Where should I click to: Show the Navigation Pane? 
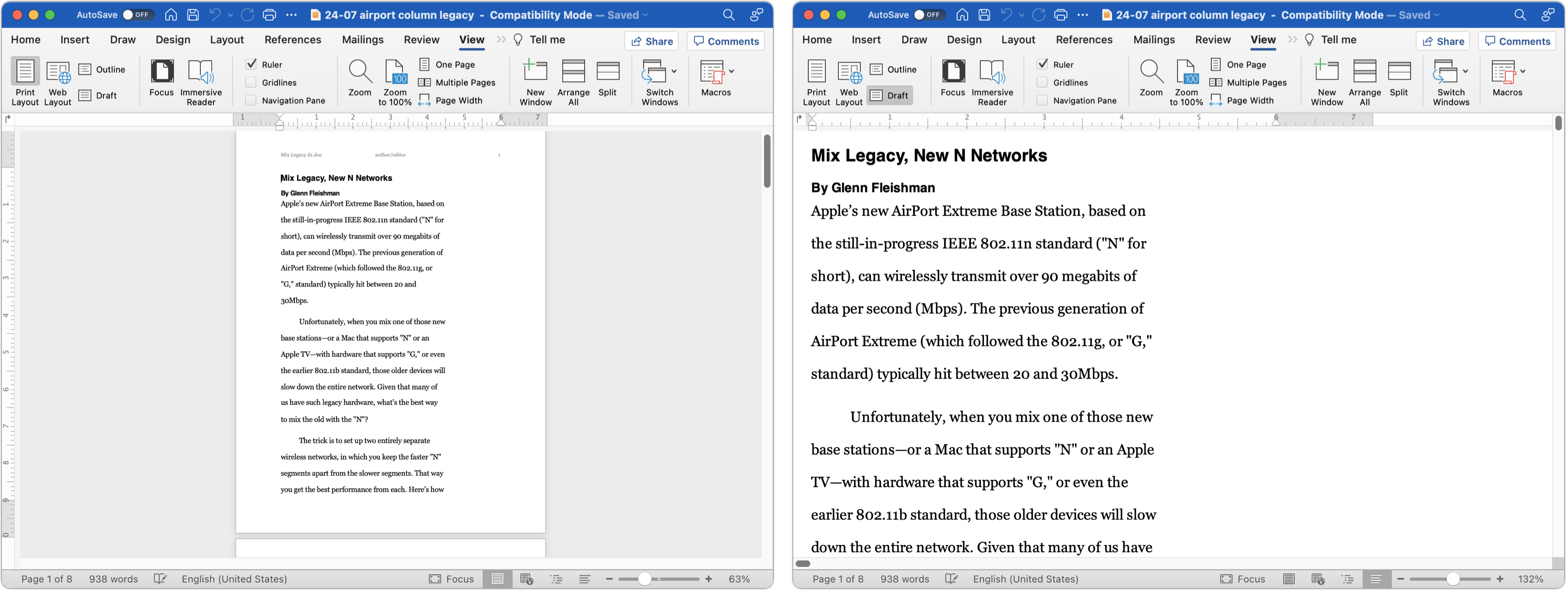[x=251, y=100]
